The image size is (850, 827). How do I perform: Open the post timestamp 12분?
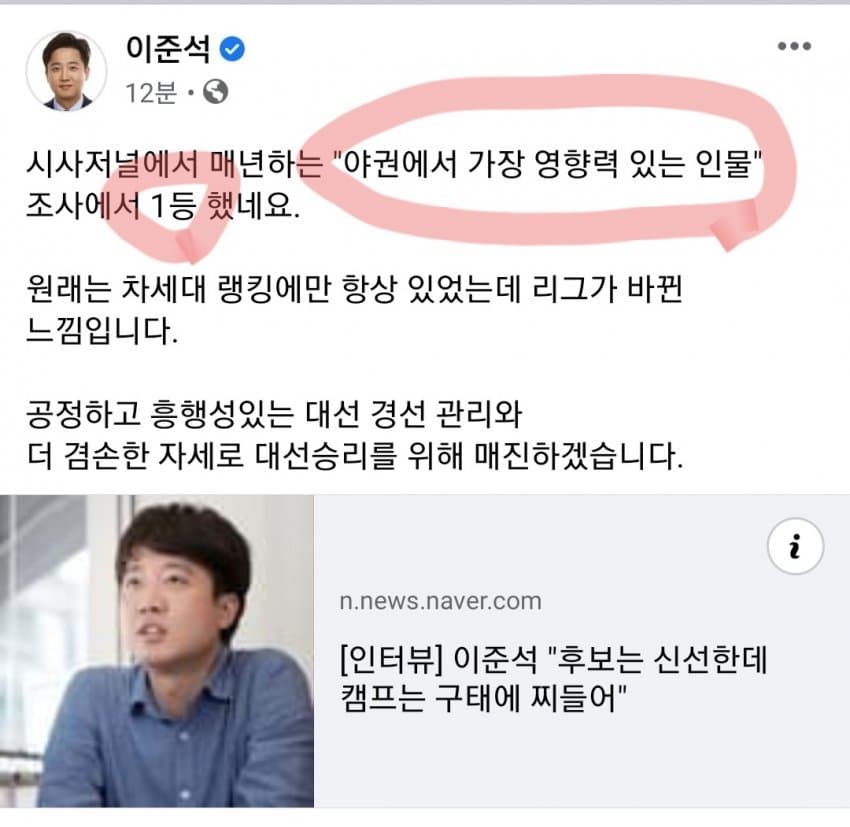click(151, 93)
